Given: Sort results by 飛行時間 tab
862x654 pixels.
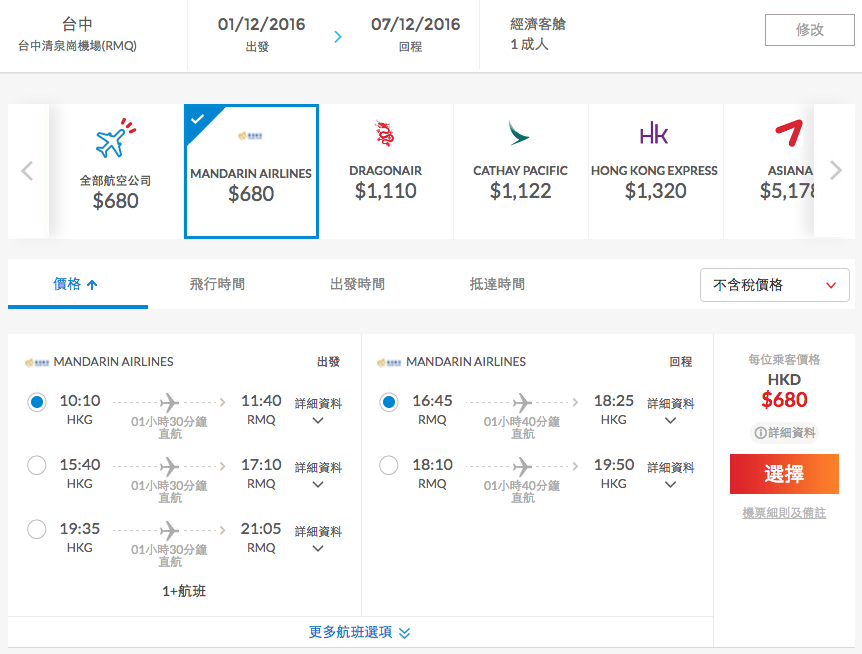Looking at the screenshot, I should [x=217, y=284].
